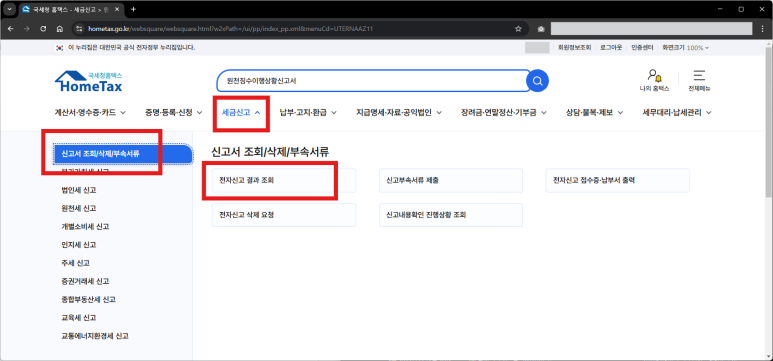This screenshot has height=361, width=773.
Task: Expand 계산서·영수증·카드 menu
Action: tap(90, 112)
